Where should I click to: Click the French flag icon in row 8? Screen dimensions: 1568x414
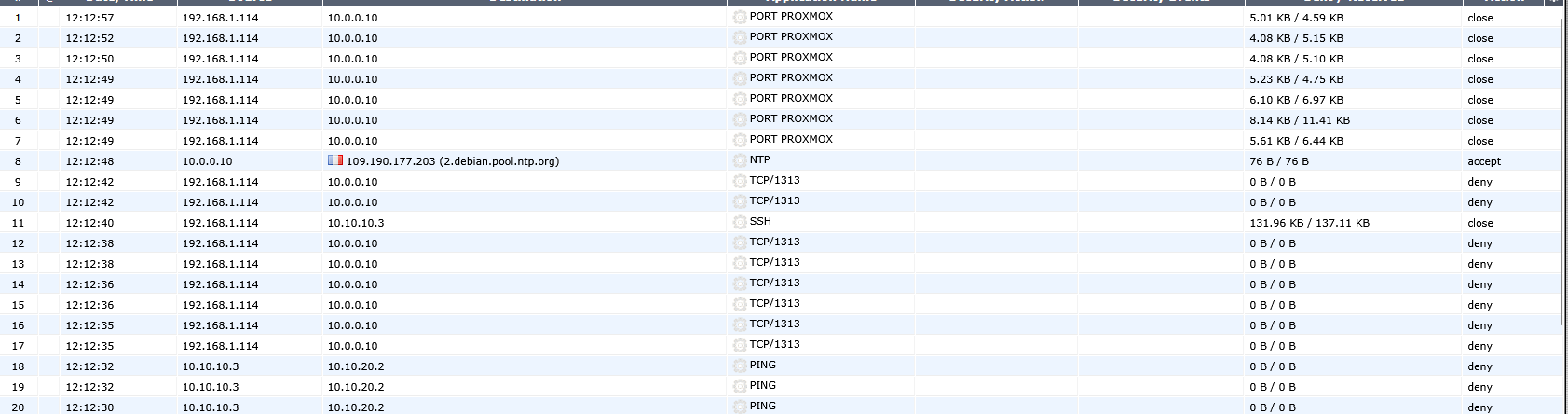(x=335, y=160)
